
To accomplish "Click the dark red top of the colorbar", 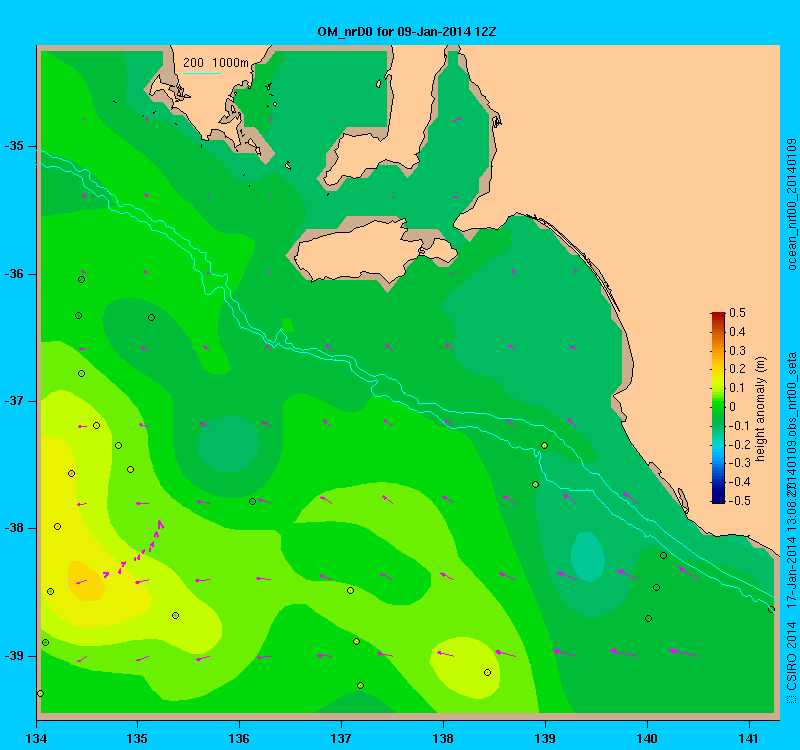I will tap(718, 316).
